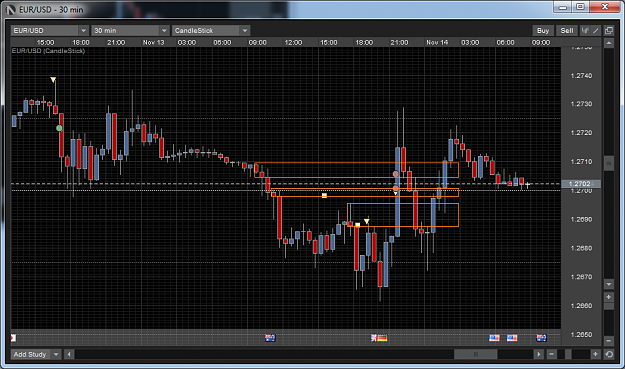Click the current price label 1.2702
The height and width of the screenshot is (369, 625).
pyautogui.click(x=581, y=184)
